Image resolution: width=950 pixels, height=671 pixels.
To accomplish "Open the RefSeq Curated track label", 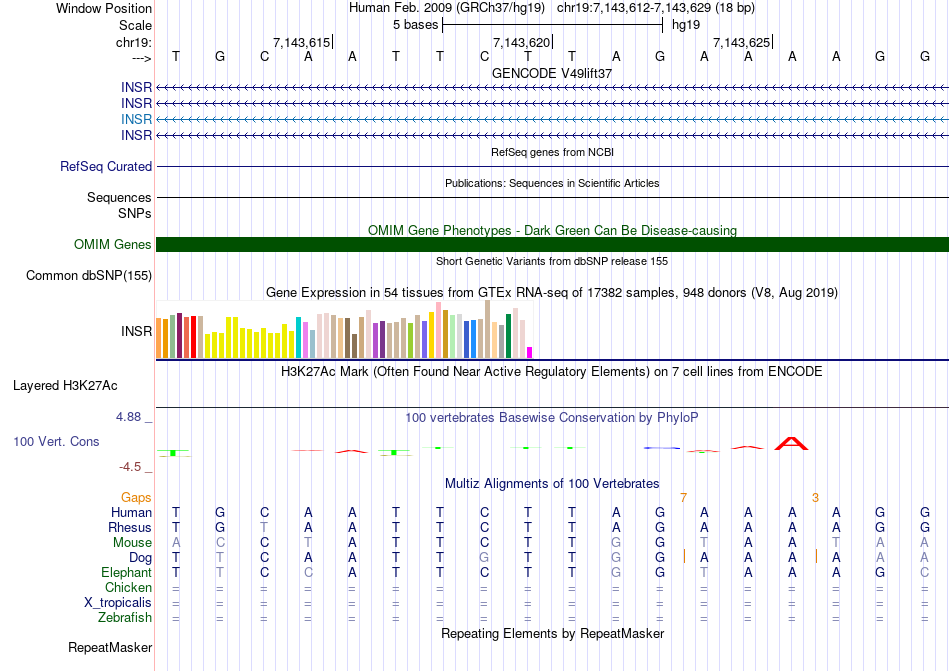I will coord(106,167).
